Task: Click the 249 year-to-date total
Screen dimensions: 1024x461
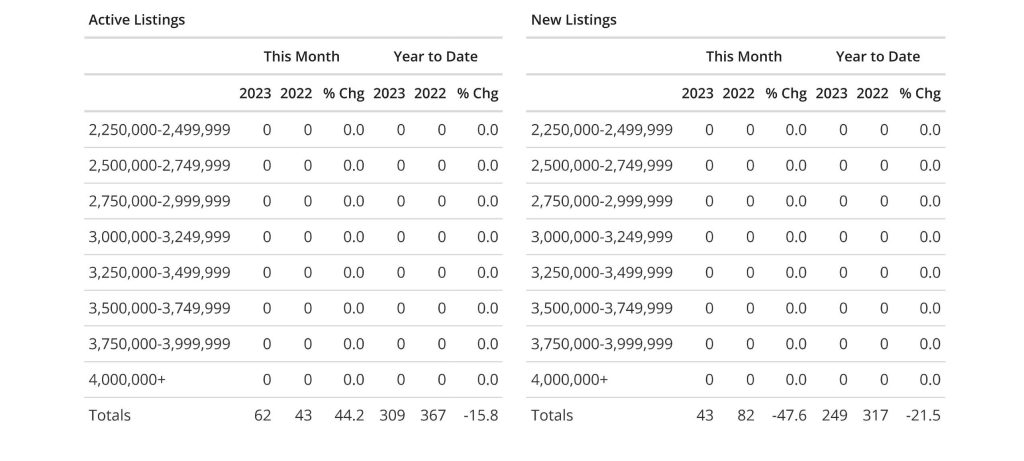Action: coord(831,415)
